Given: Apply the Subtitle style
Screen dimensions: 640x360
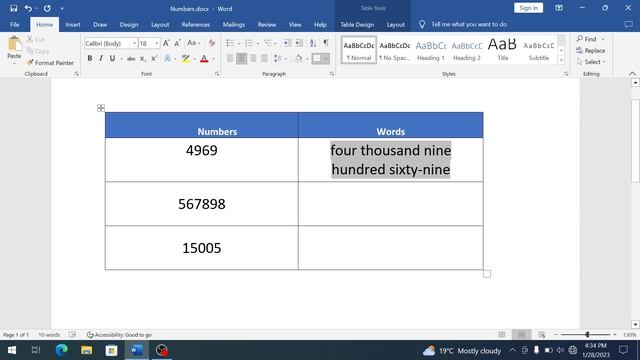Looking at the screenshot, I should tap(539, 50).
